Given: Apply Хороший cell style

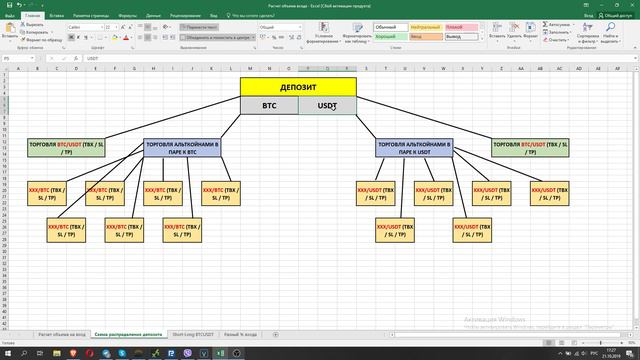Looking at the screenshot, I should click(x=391, y=37).
